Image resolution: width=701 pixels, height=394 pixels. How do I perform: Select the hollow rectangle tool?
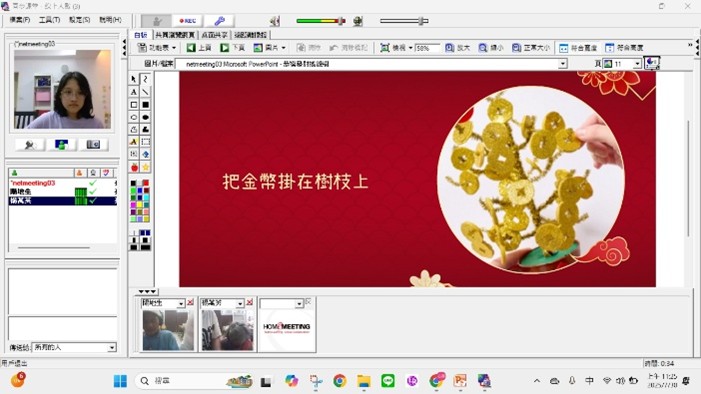click(134, 105)
